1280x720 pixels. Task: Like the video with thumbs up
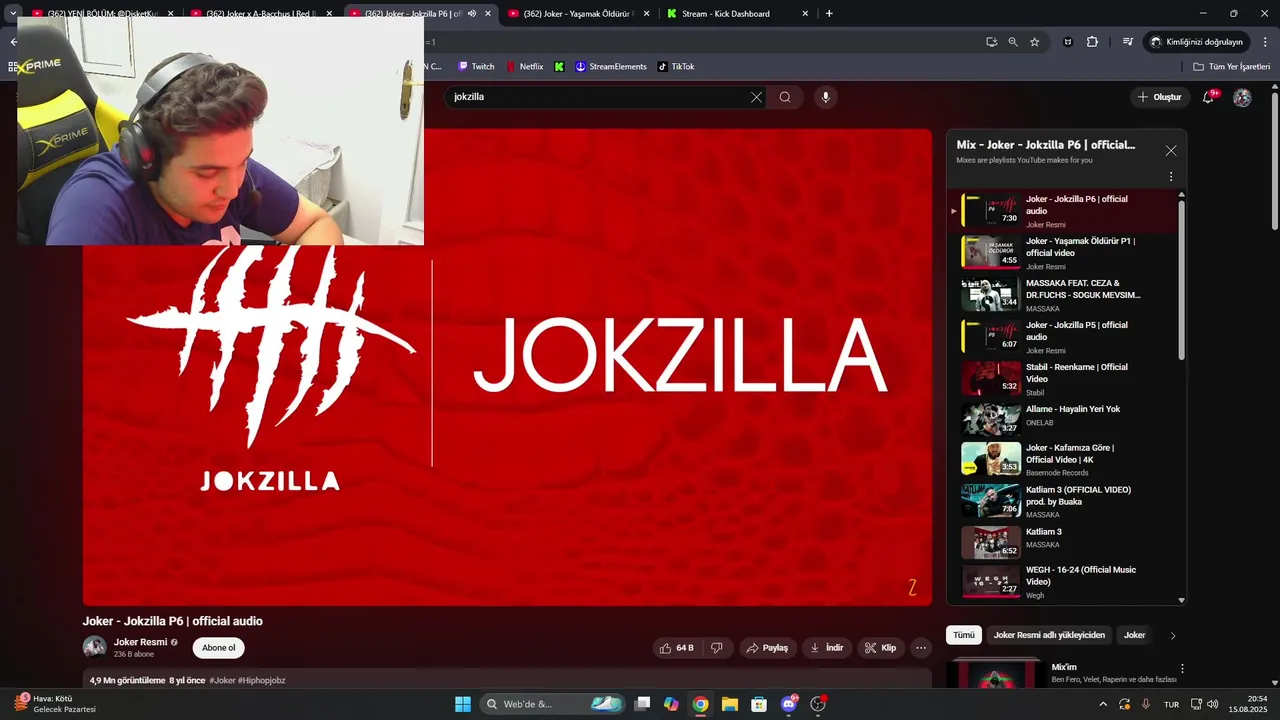point(676,648)
